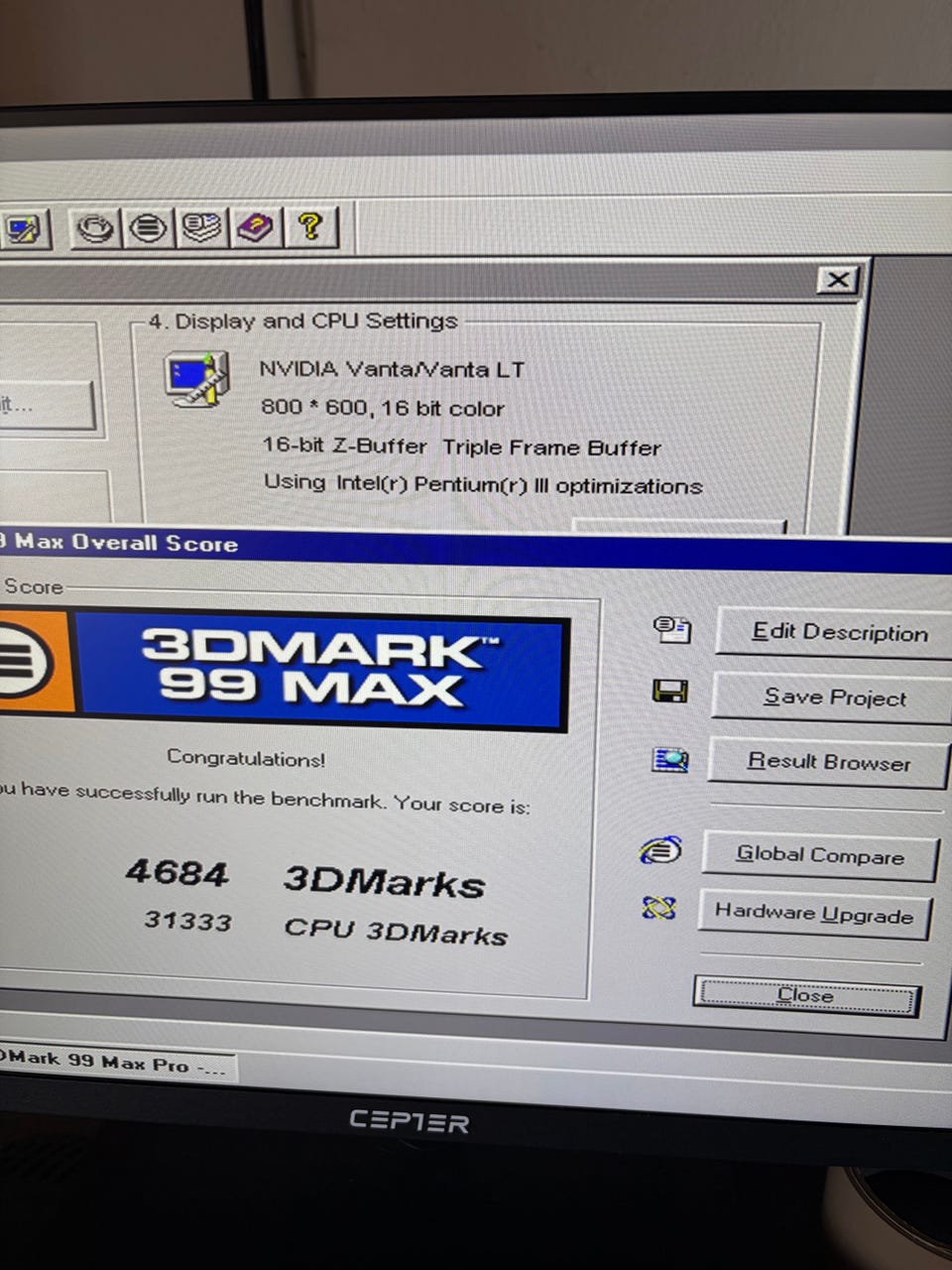Click the circular arrow toolbar icon
This screenshot has width=952, height=1270.
96,228
